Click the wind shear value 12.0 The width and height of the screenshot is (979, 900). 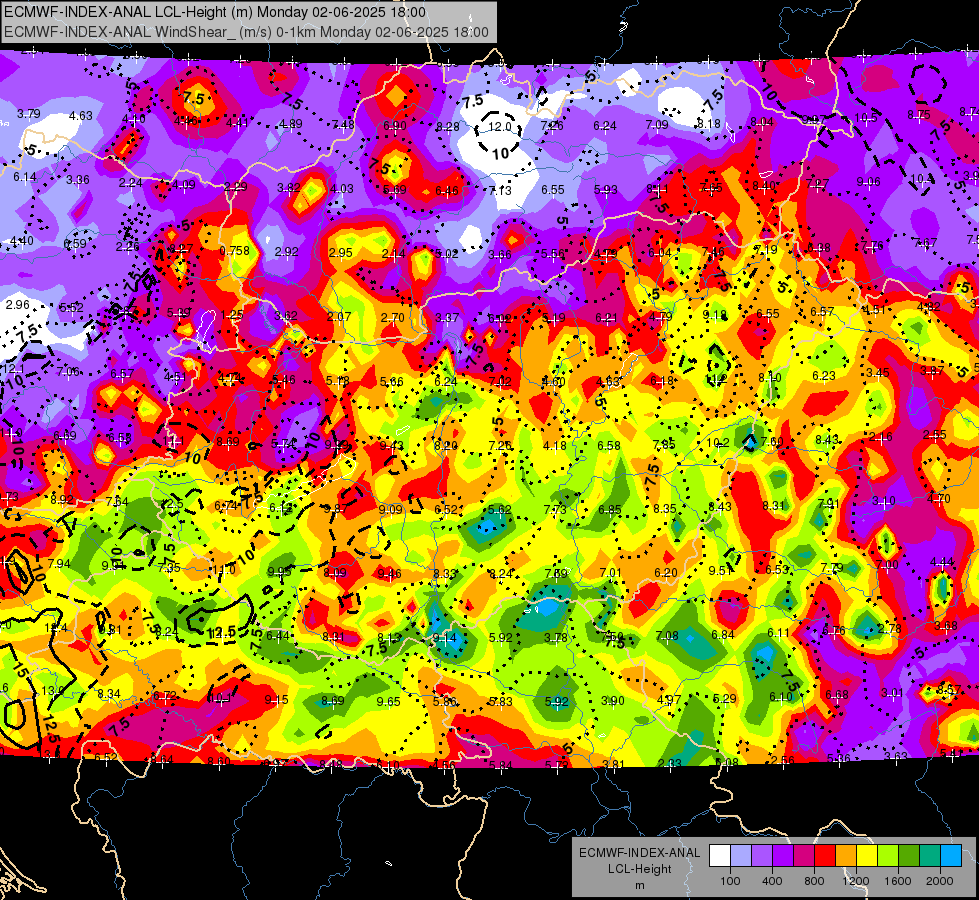click(x=499, y=127)
